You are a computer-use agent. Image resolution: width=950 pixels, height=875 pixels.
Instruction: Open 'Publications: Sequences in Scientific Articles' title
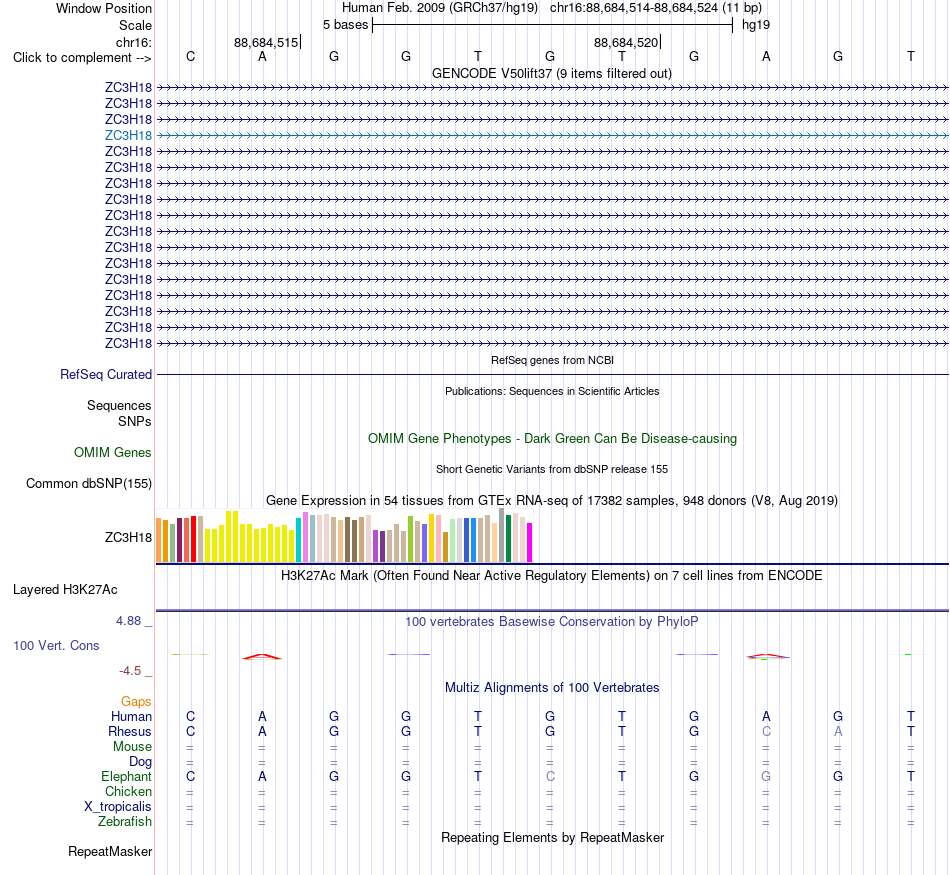552,391
